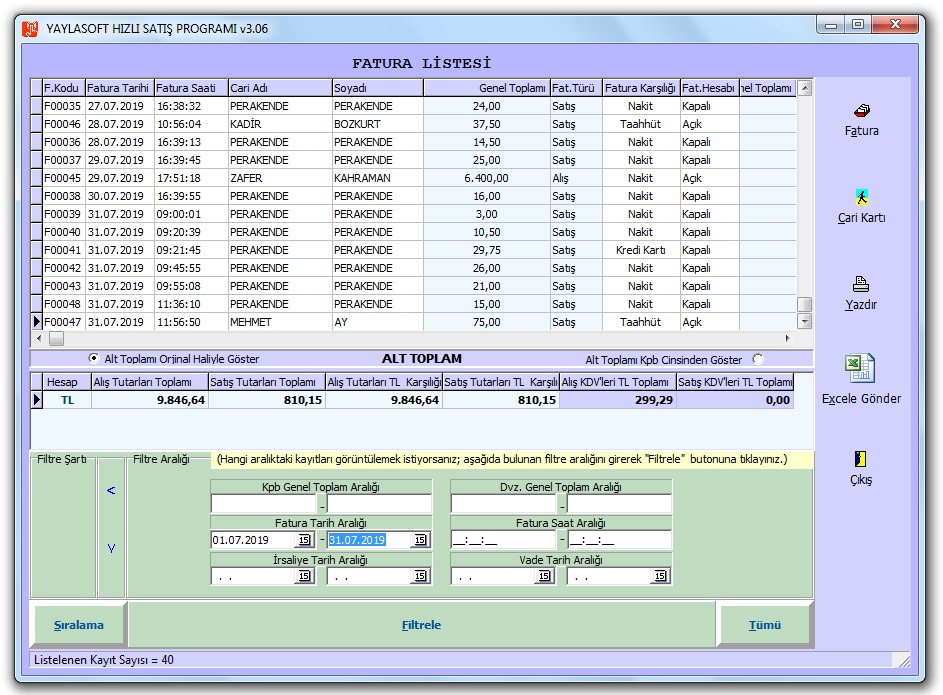
Task: Click the Fat.Hesabı column header
Action: 709,88
